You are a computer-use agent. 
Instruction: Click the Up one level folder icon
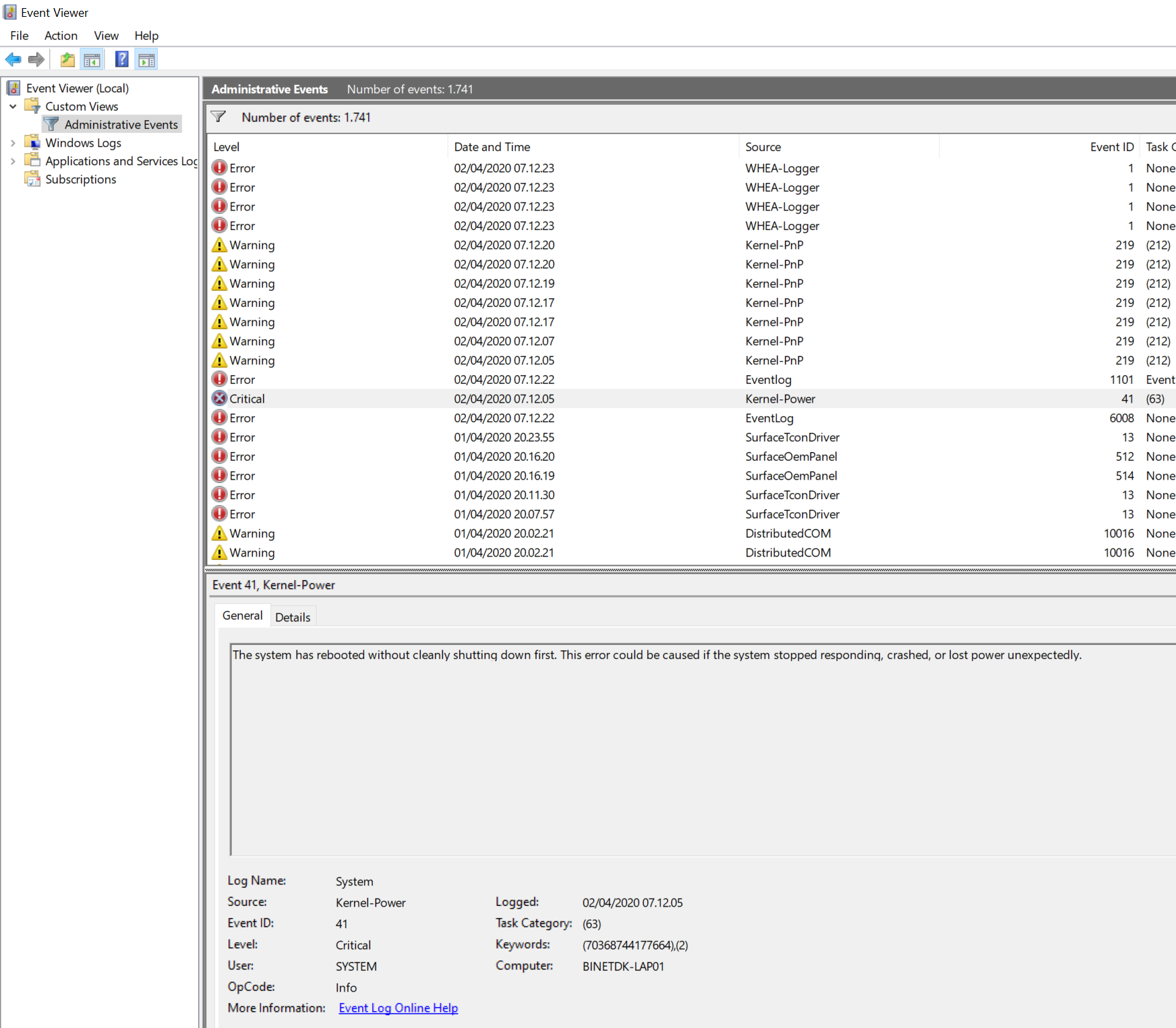(x=67, y=60)
